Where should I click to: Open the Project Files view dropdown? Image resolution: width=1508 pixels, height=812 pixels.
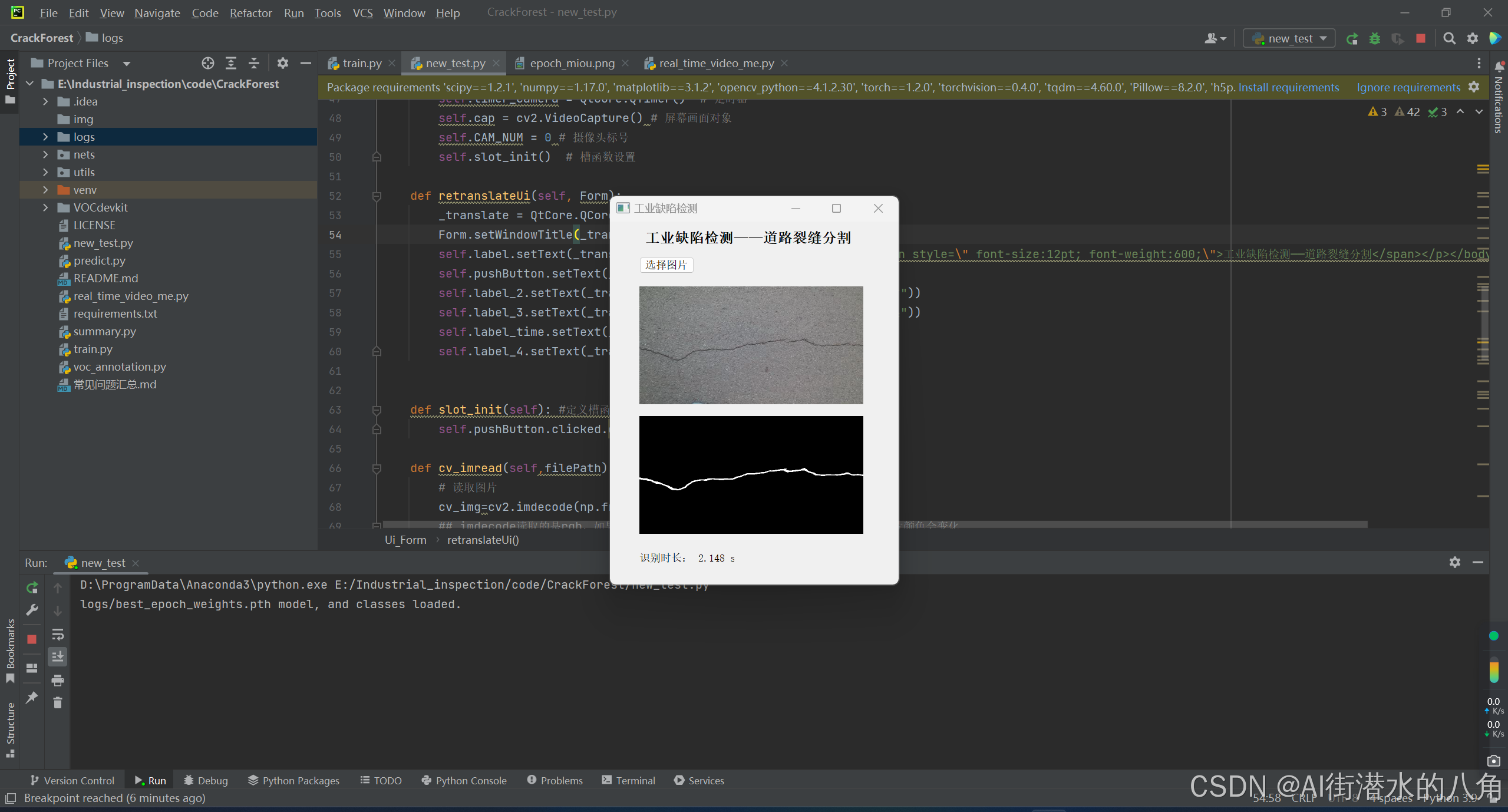(x=126, y=63)
